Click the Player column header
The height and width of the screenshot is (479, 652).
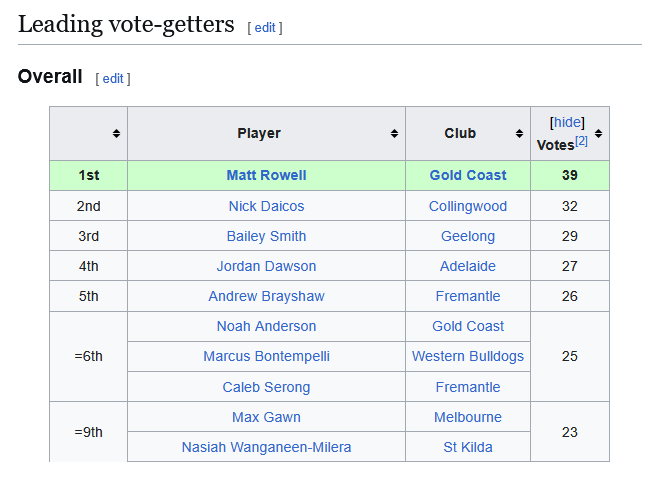(259, 134)
